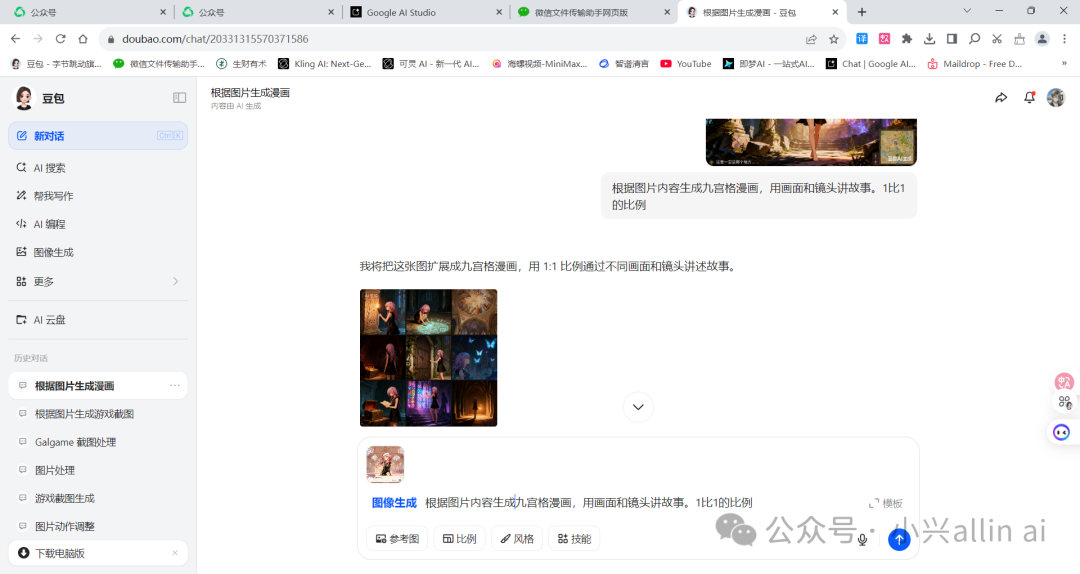Open browser extensions puzzle icon
1080x574 pixels.
pos(906,39)
